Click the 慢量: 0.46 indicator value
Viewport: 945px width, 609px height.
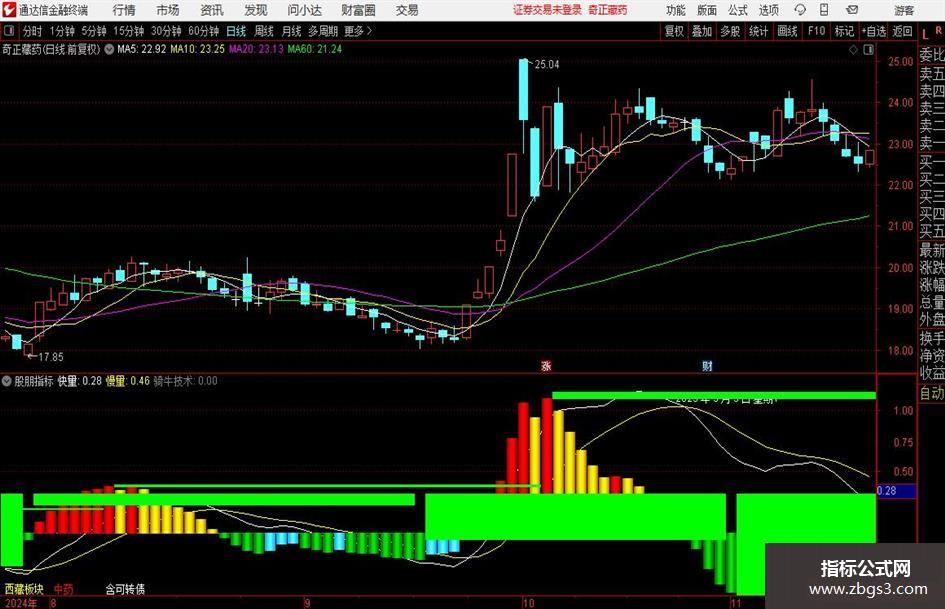pyautogui.click(x=127, y=380)
